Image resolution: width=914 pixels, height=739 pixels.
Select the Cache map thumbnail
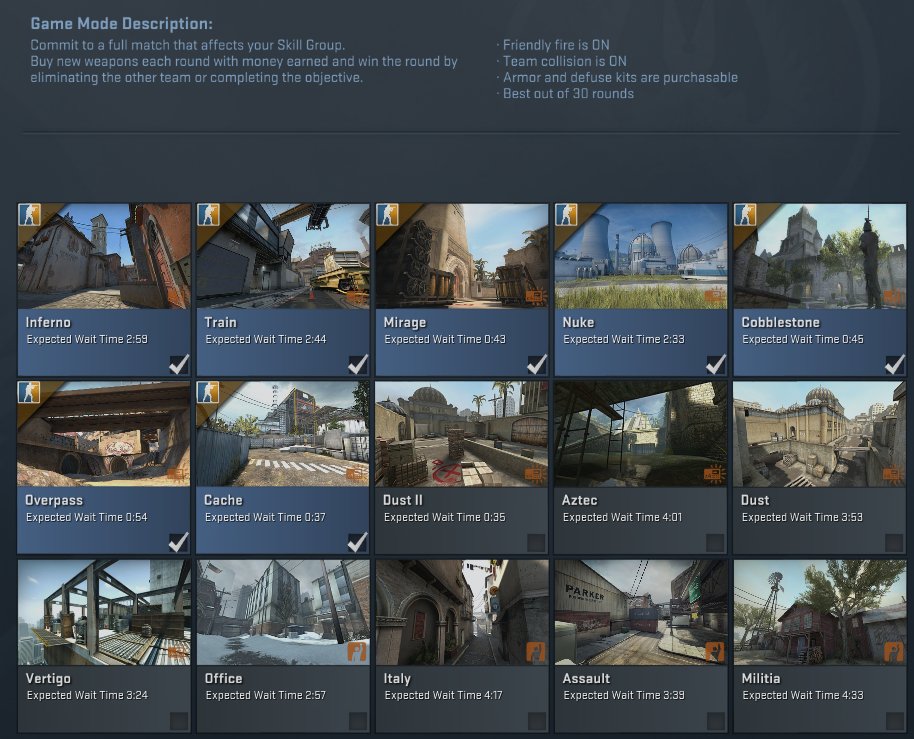coord(283,434)
